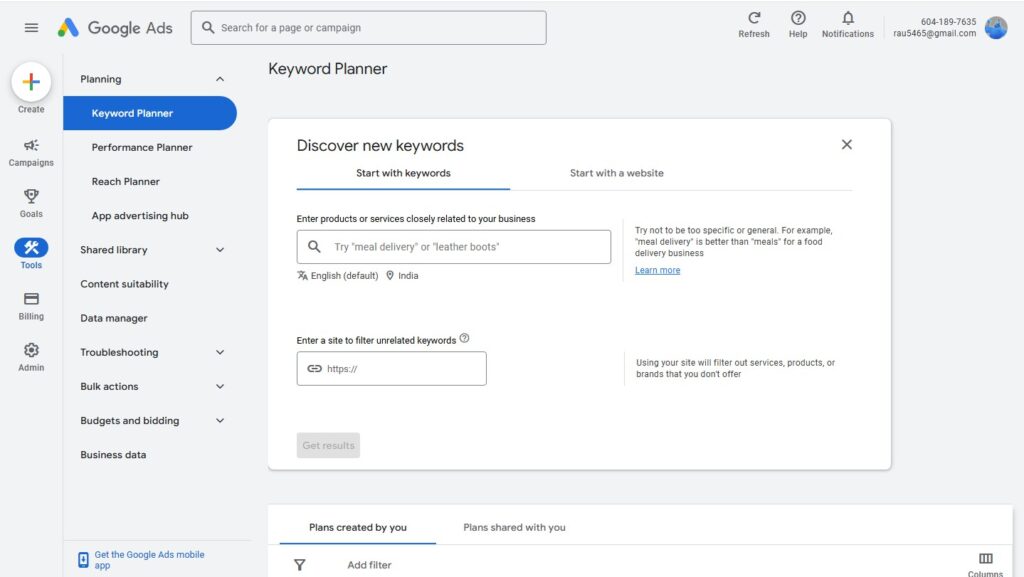
Task: Open Admin gear in sidebar
Action: [x=31, y=357]
